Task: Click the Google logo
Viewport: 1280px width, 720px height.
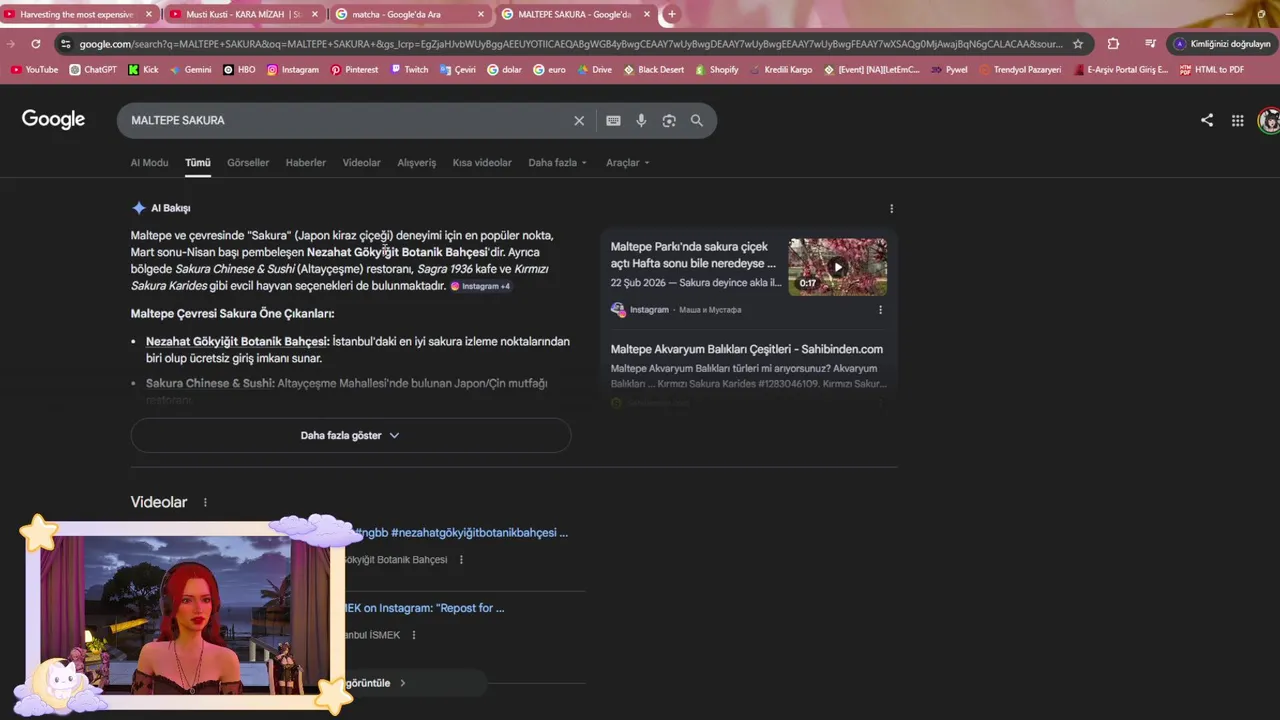Action: click(x=53, y=120)
